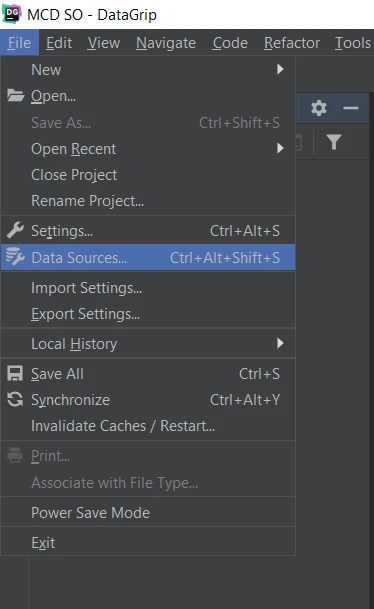Open the Edit menu

[59, 43]
